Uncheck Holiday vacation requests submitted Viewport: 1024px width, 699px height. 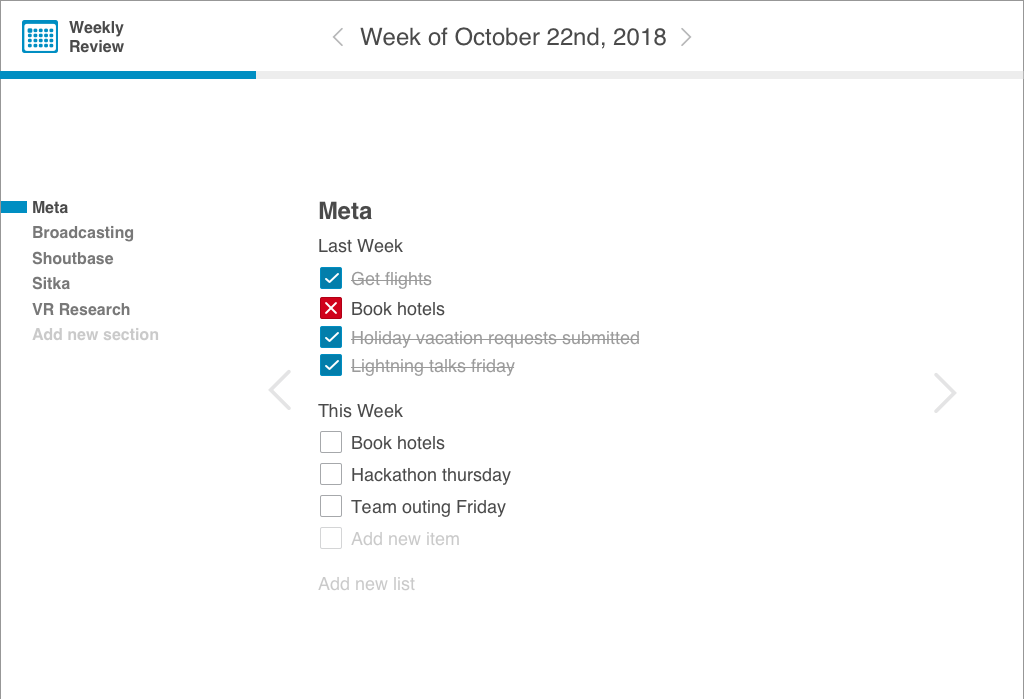(331, 337)
